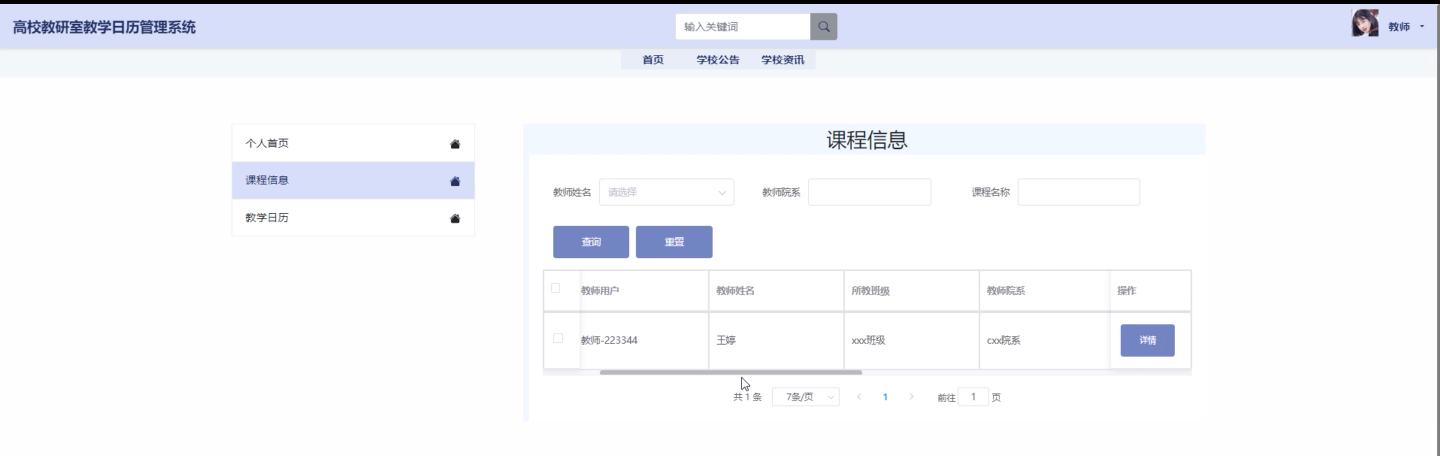
Task: Go to the 首页 nav tab
Action: tap(652, 60)
